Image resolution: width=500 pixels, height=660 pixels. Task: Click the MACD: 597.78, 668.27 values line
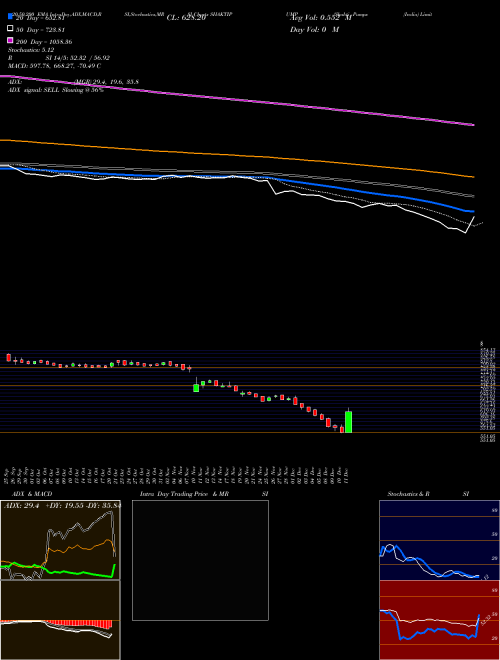[x=54, y=66]
